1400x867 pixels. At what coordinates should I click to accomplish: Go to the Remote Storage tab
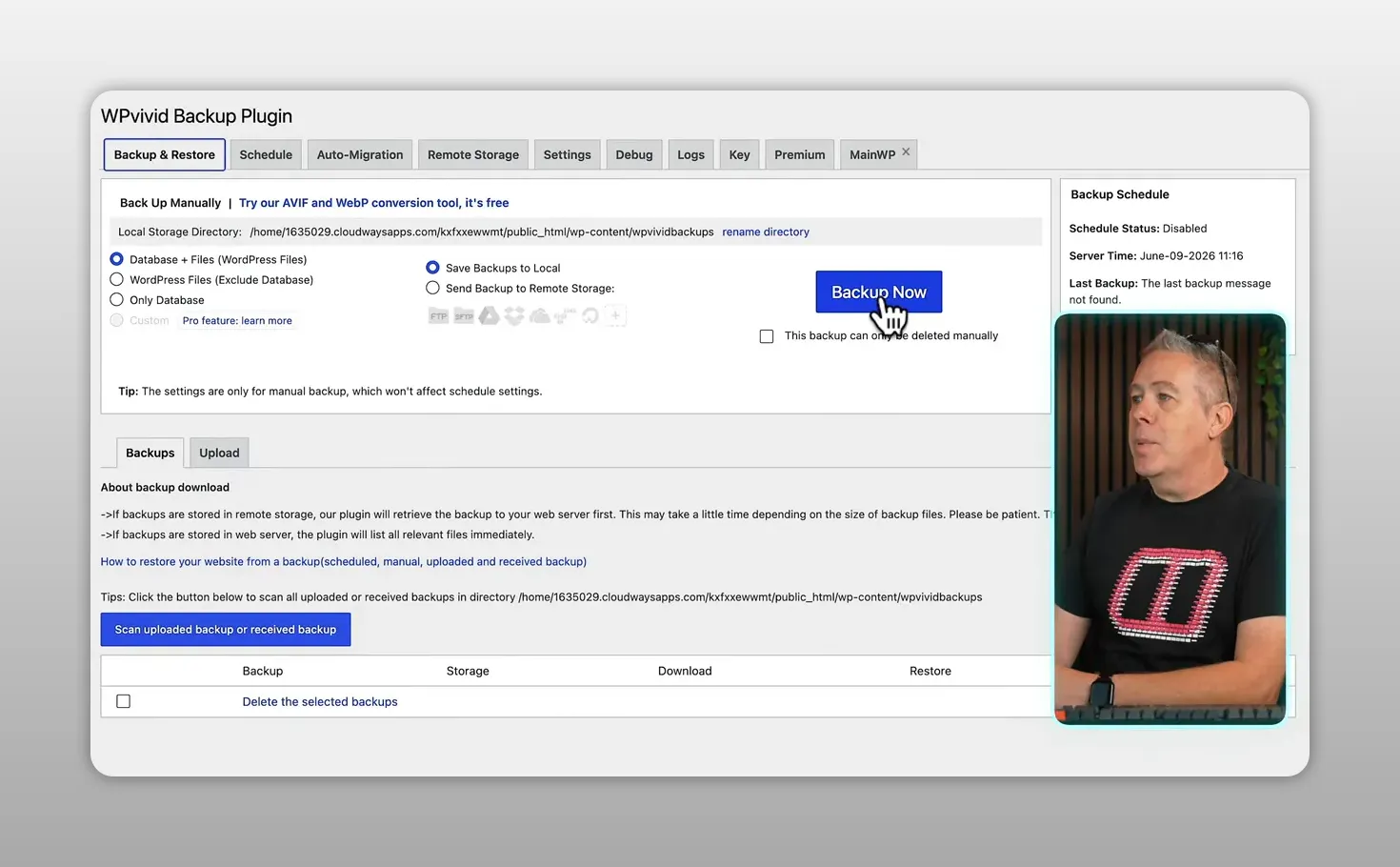click(473, 154)
